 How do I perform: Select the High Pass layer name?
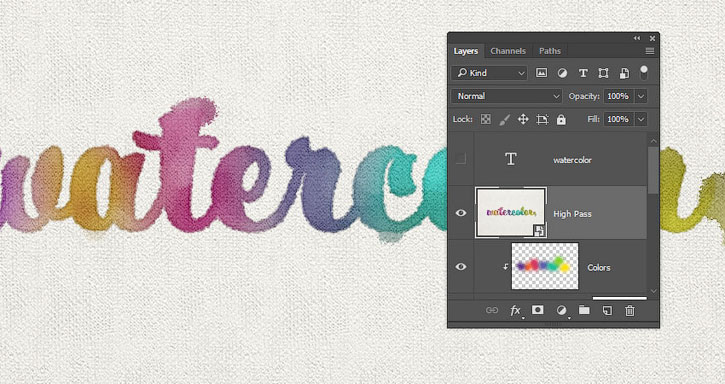pyautogui.click(x=572, y=214)
